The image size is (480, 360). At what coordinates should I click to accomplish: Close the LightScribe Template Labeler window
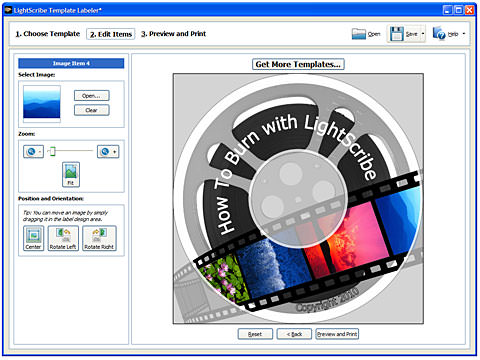pos(470,10)
